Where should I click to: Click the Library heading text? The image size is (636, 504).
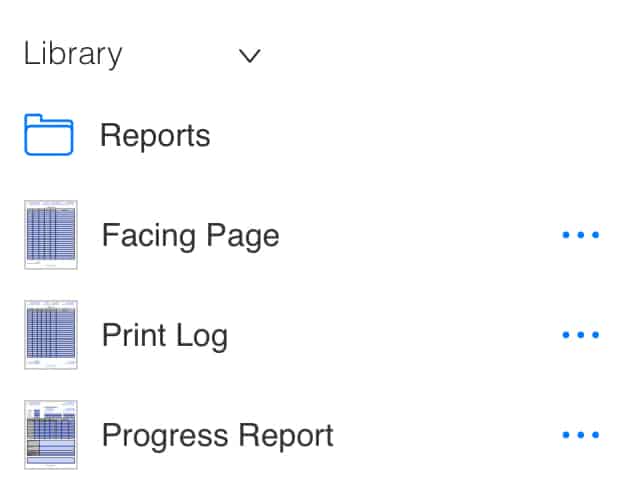pos(73,54)
